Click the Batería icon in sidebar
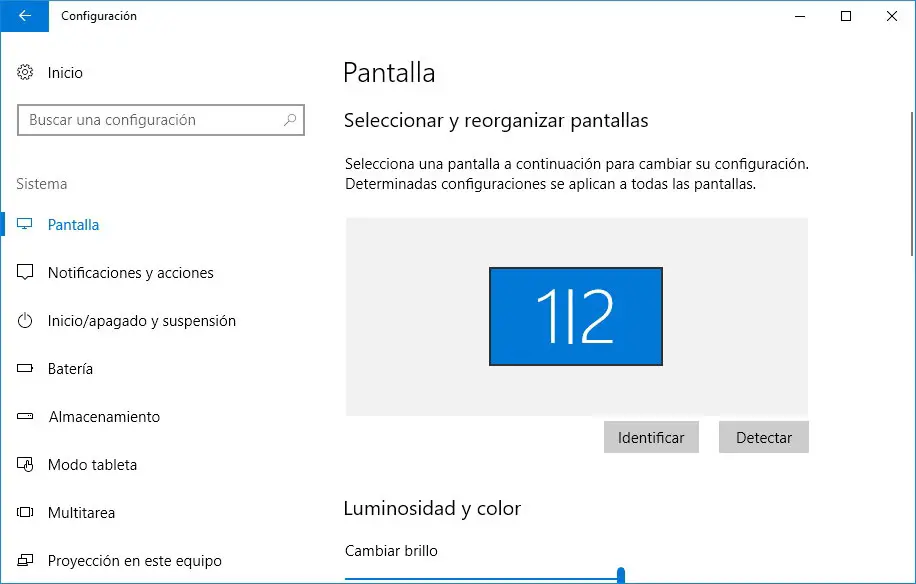The width and height of the screenshot is (916, 584). click(x=26, y=369)
